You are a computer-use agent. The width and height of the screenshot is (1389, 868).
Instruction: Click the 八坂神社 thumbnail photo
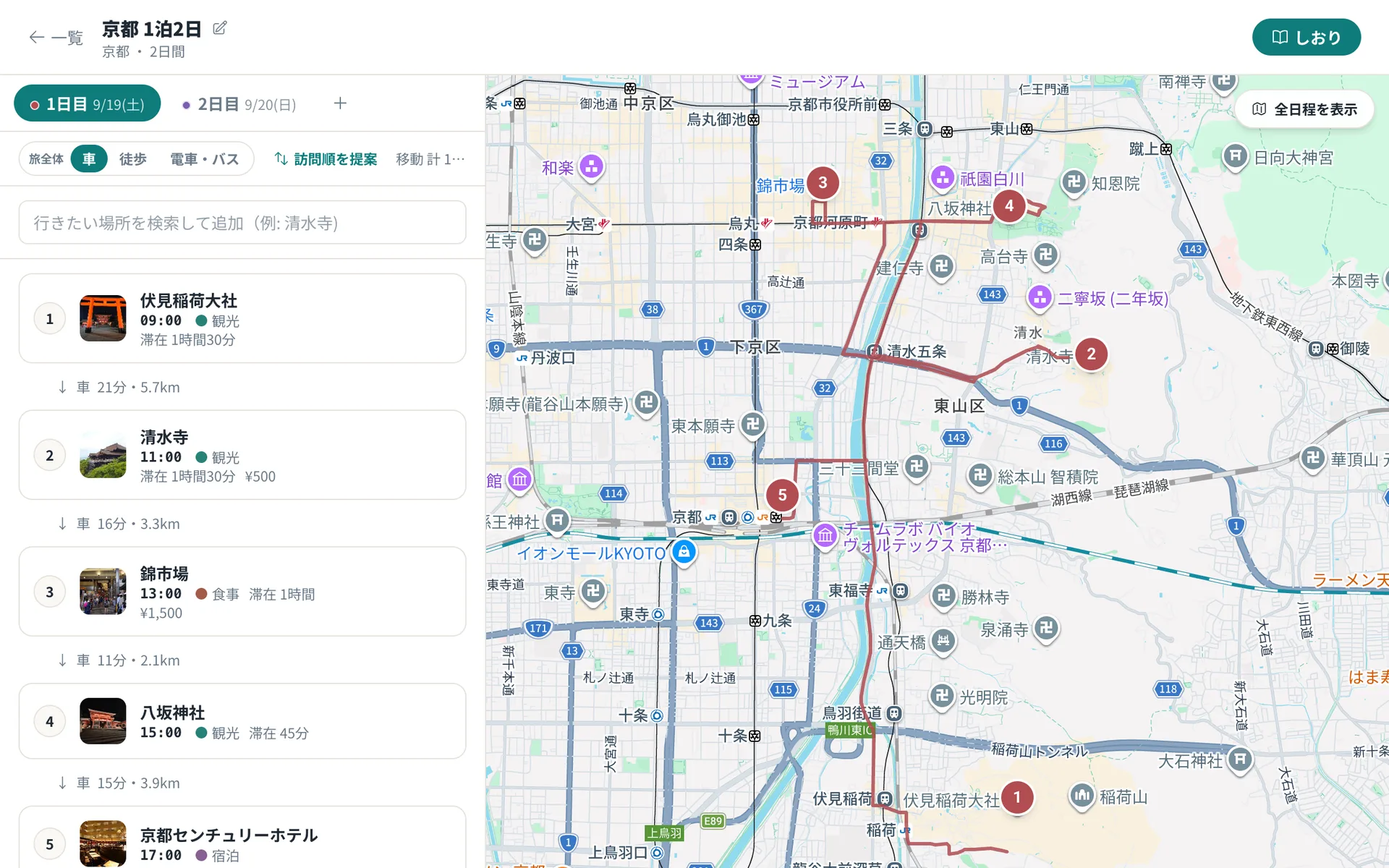pyautogui.click(x=103, y=721)
